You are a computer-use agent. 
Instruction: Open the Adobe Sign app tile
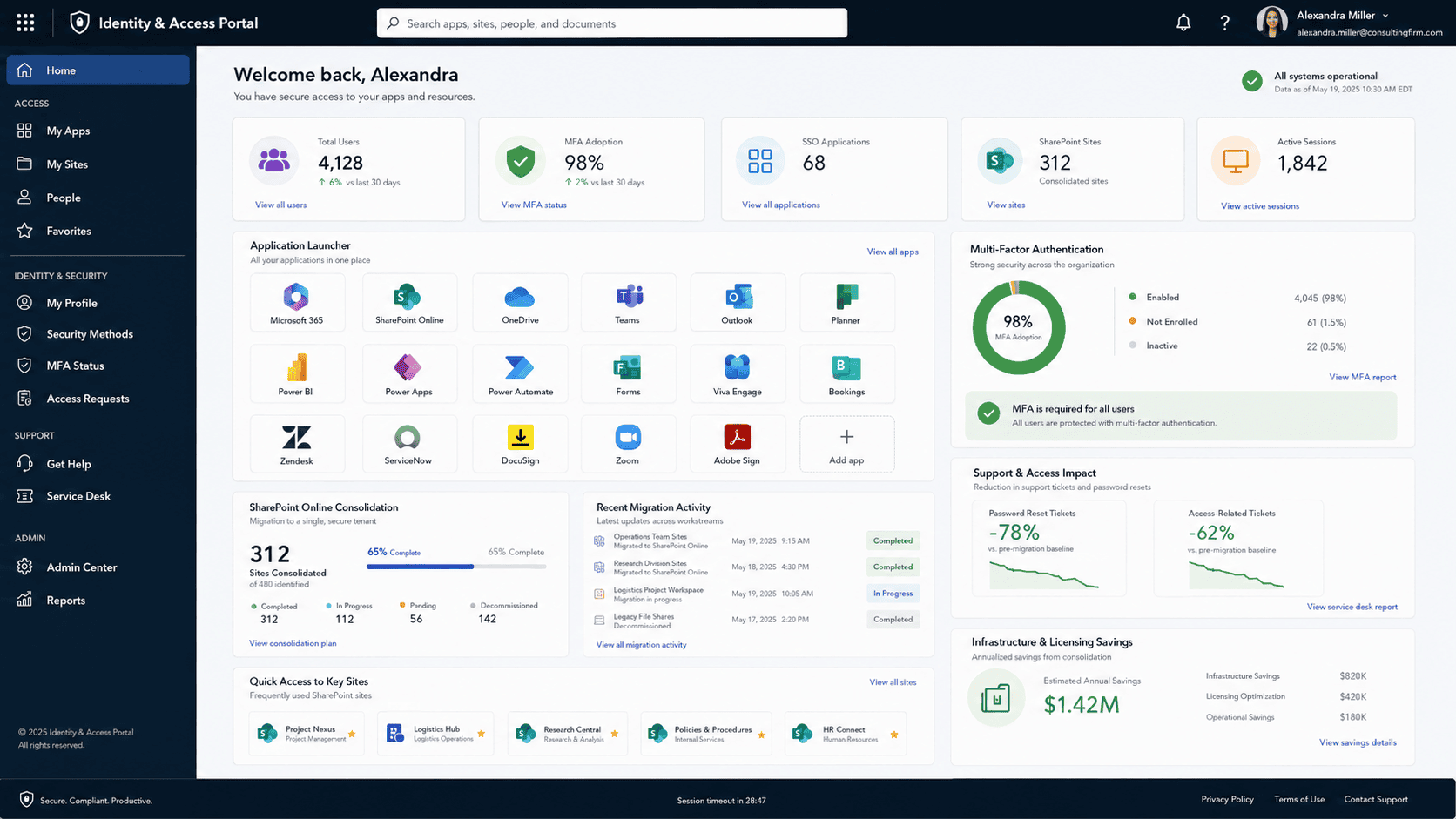738,444
